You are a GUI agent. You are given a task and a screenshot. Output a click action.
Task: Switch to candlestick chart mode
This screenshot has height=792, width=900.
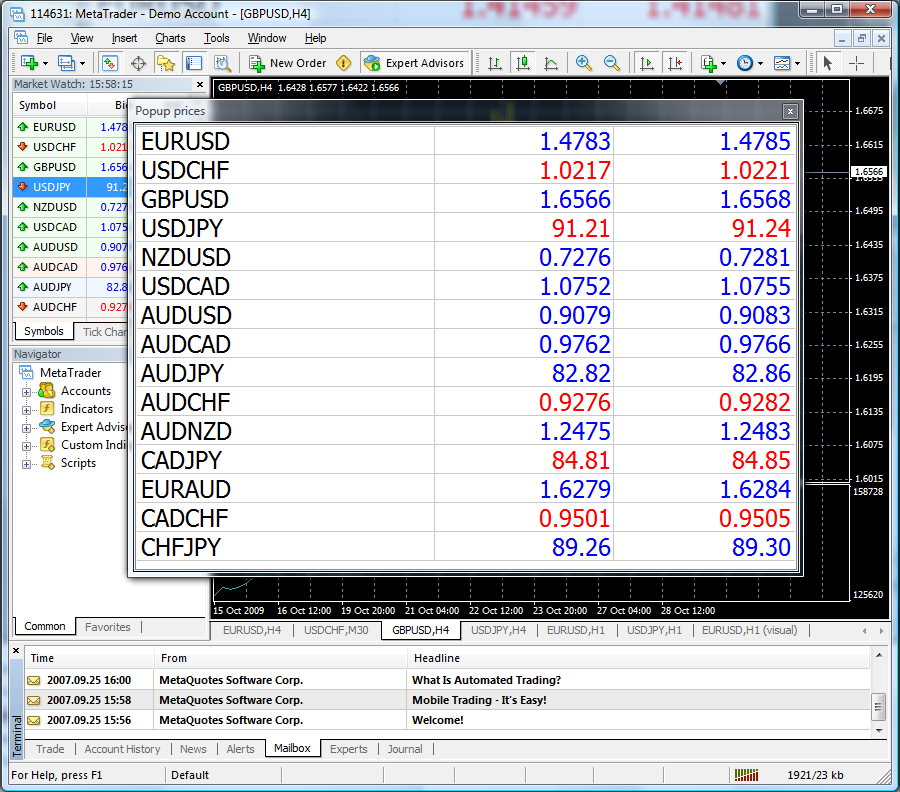coord(522,63)
